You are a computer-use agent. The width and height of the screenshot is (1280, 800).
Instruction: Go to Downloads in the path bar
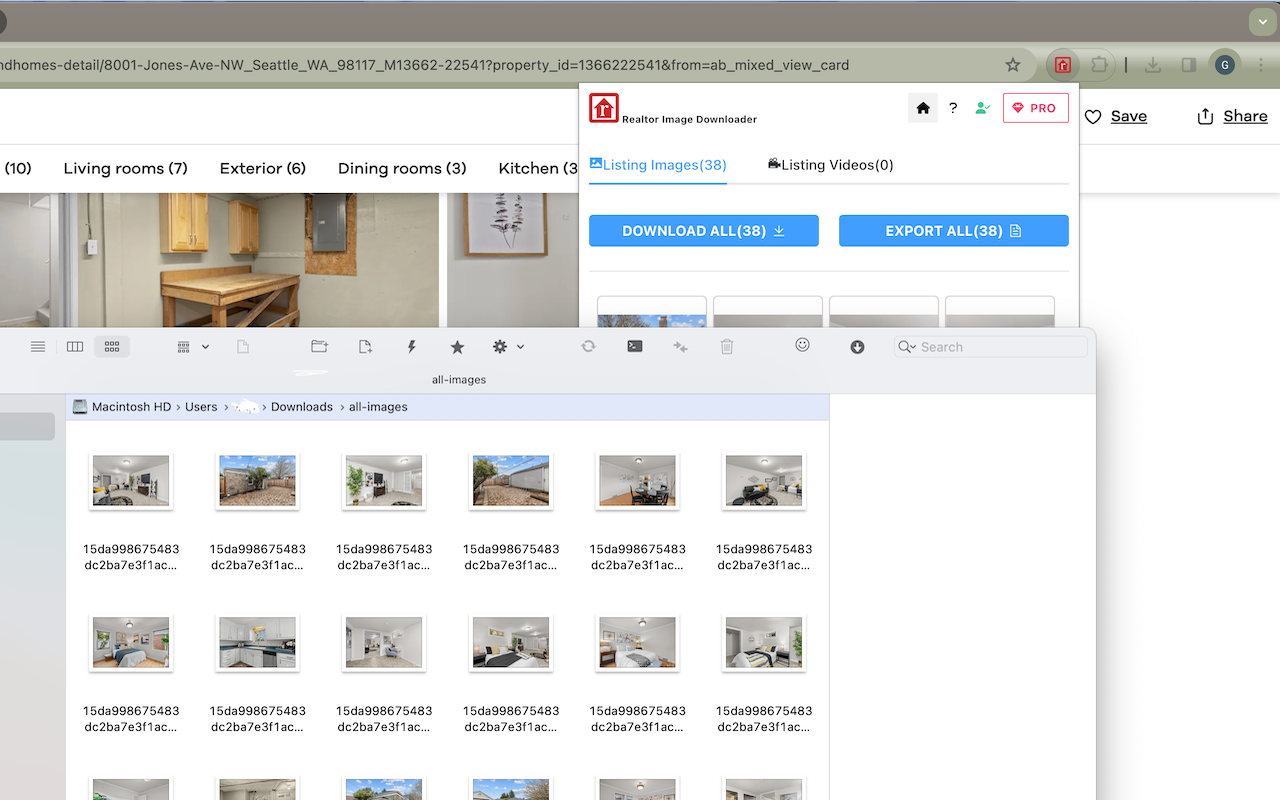click(x=302, y=407)
